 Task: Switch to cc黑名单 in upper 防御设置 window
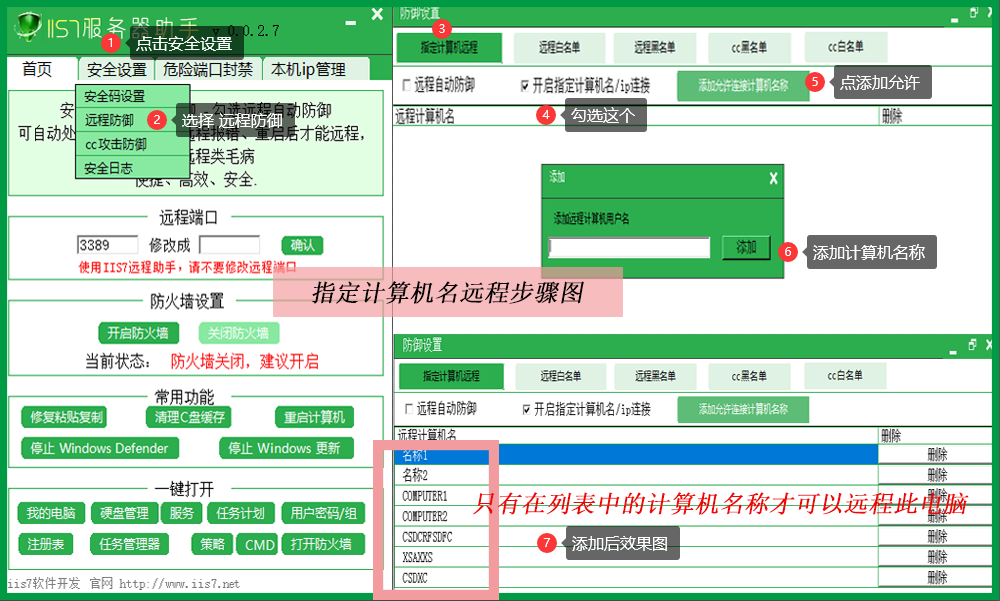point(749,47)
